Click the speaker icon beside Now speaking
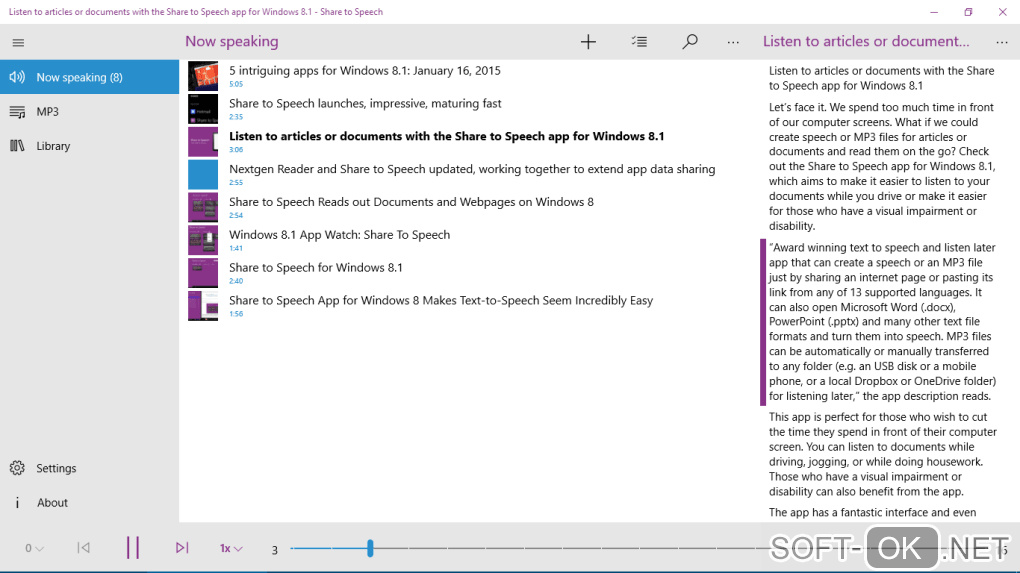 [17, 77]
